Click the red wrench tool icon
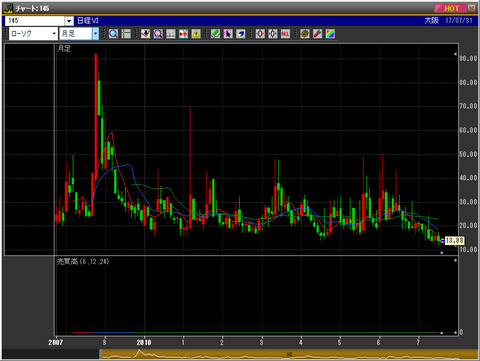Screen dimensions: 480x361 click(x=317, y=34)
